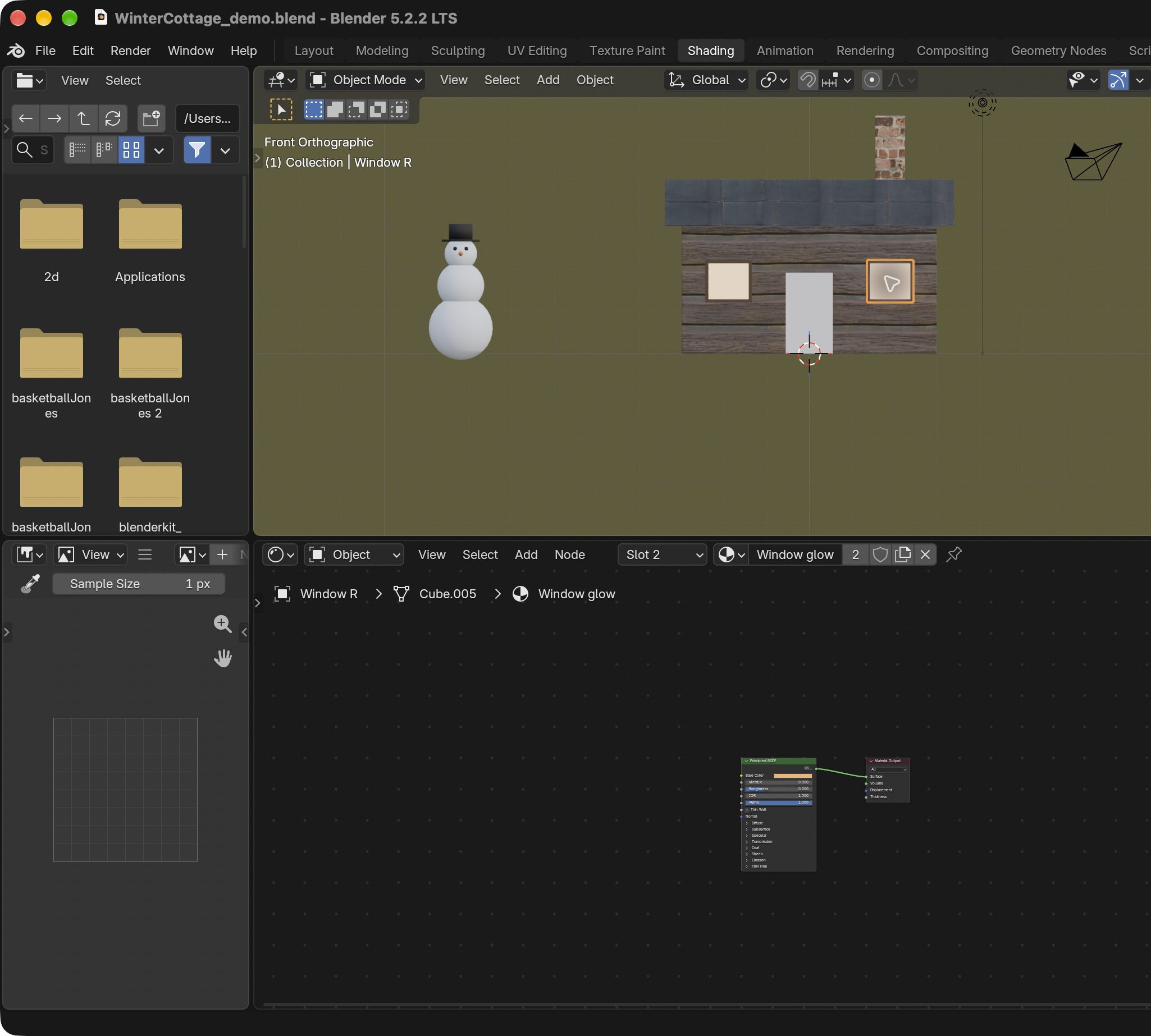
Task: Create a new folder in file browser
Action: click(152, 118)
